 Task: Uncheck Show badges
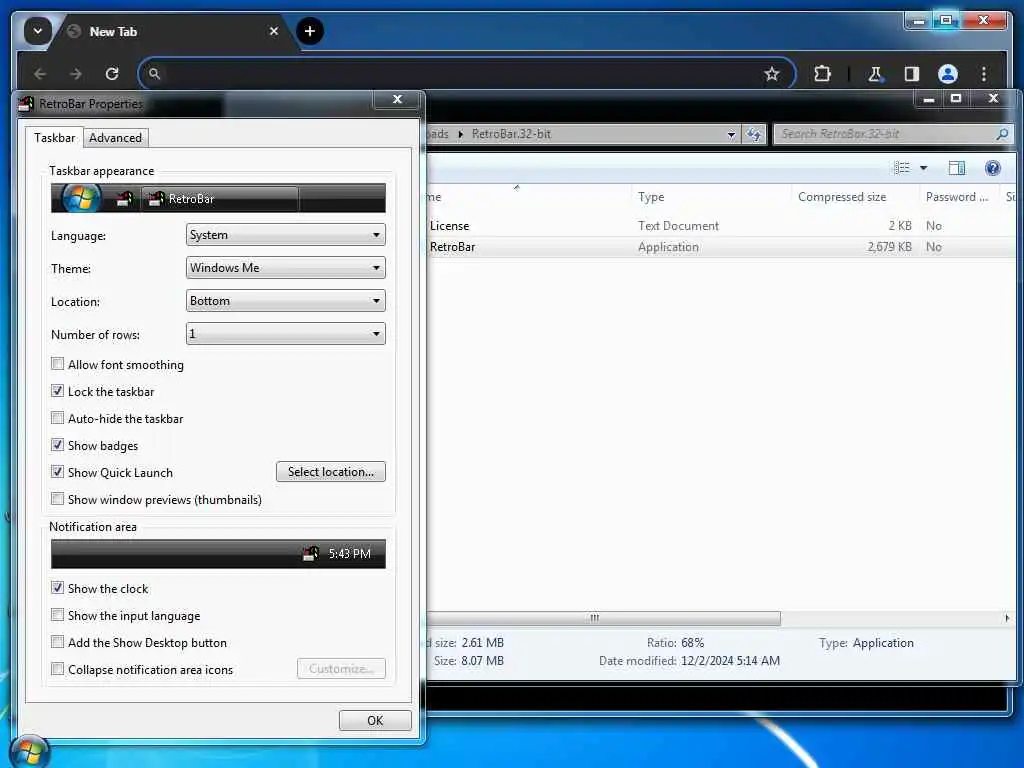pyautogui.click(x=57, y=445)
